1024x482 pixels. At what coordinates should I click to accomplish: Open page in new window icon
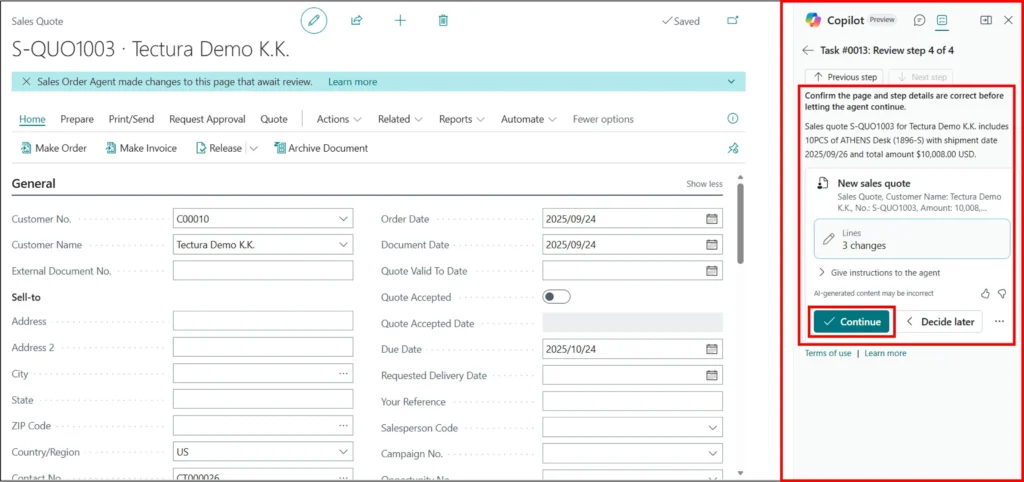coord(732,20)
